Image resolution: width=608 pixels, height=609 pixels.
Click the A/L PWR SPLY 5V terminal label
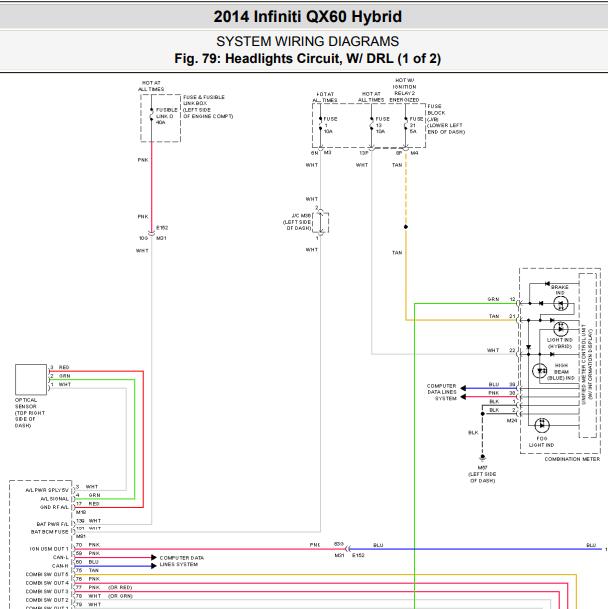pyautogui.click(x=47, y=490)
